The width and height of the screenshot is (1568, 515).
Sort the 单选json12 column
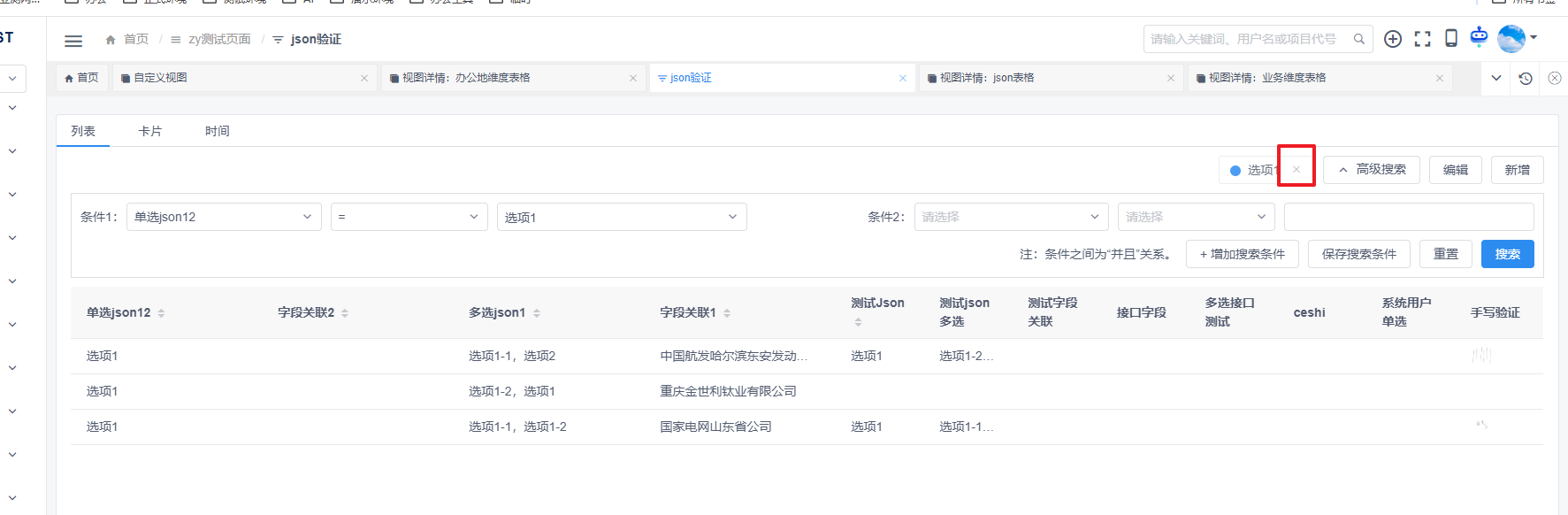coord(161,313)
